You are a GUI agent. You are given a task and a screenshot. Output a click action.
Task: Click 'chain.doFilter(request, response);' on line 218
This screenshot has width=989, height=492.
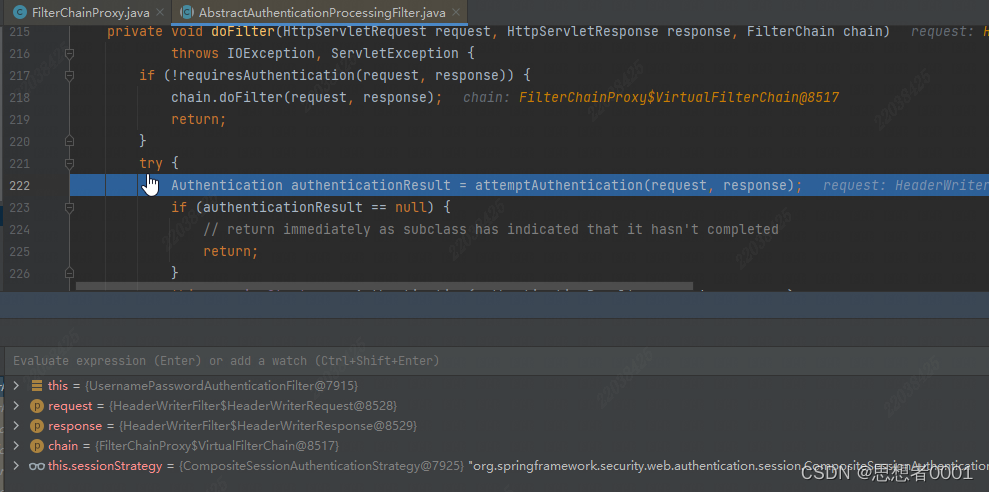coord(307,98)
